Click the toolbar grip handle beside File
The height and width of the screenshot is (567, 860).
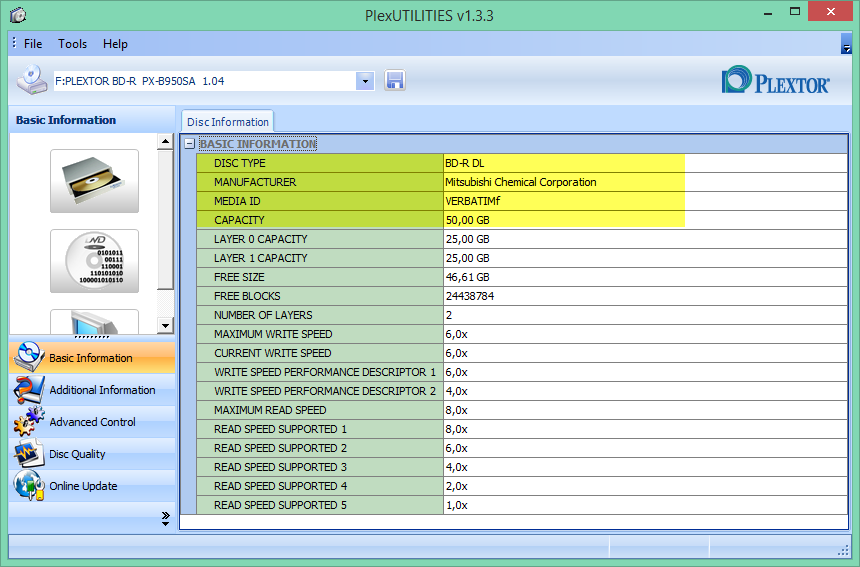14,43
